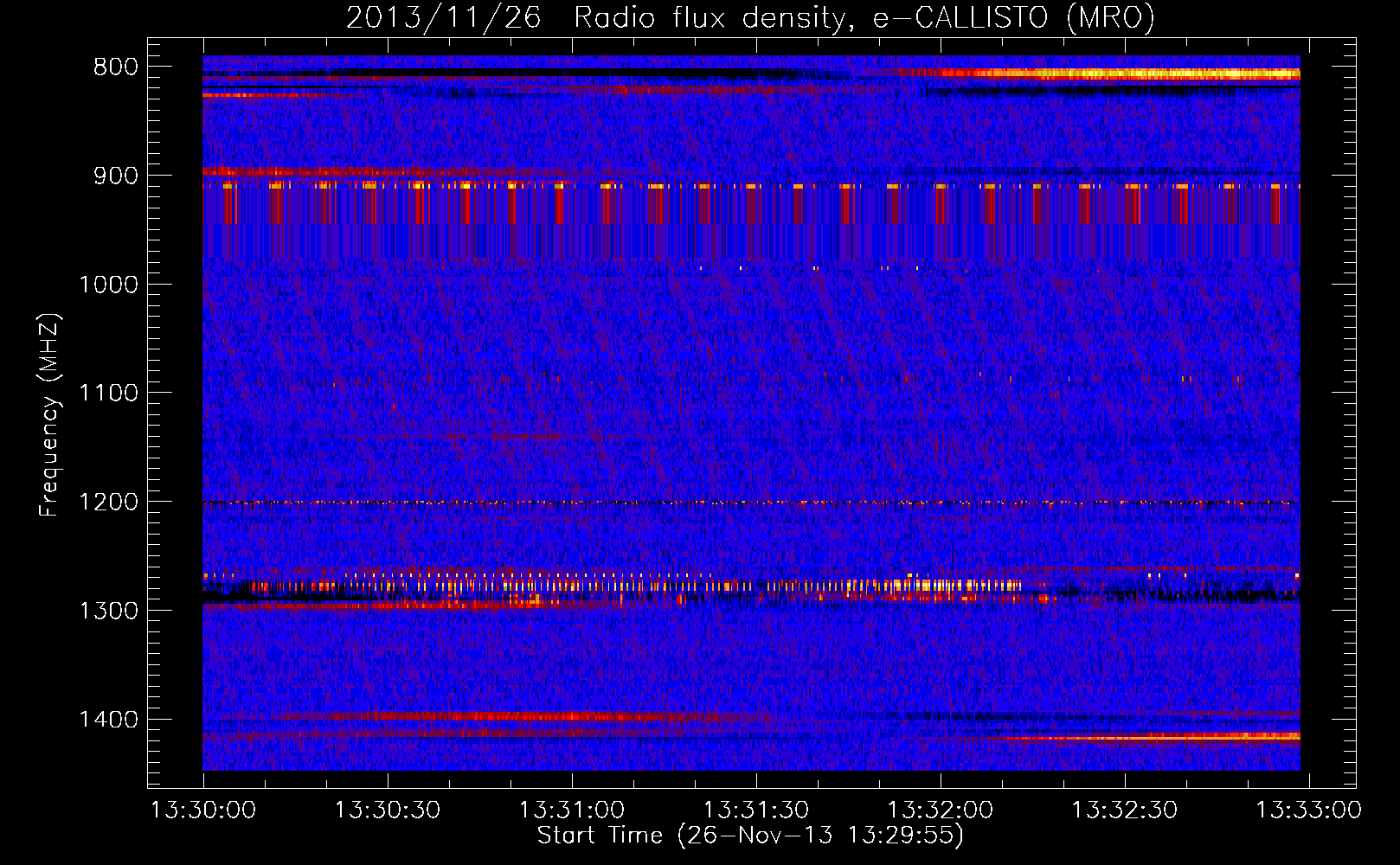1400x865 pixels.
Task: Click the 800 frequency tick label
Action: coord(115,67)
